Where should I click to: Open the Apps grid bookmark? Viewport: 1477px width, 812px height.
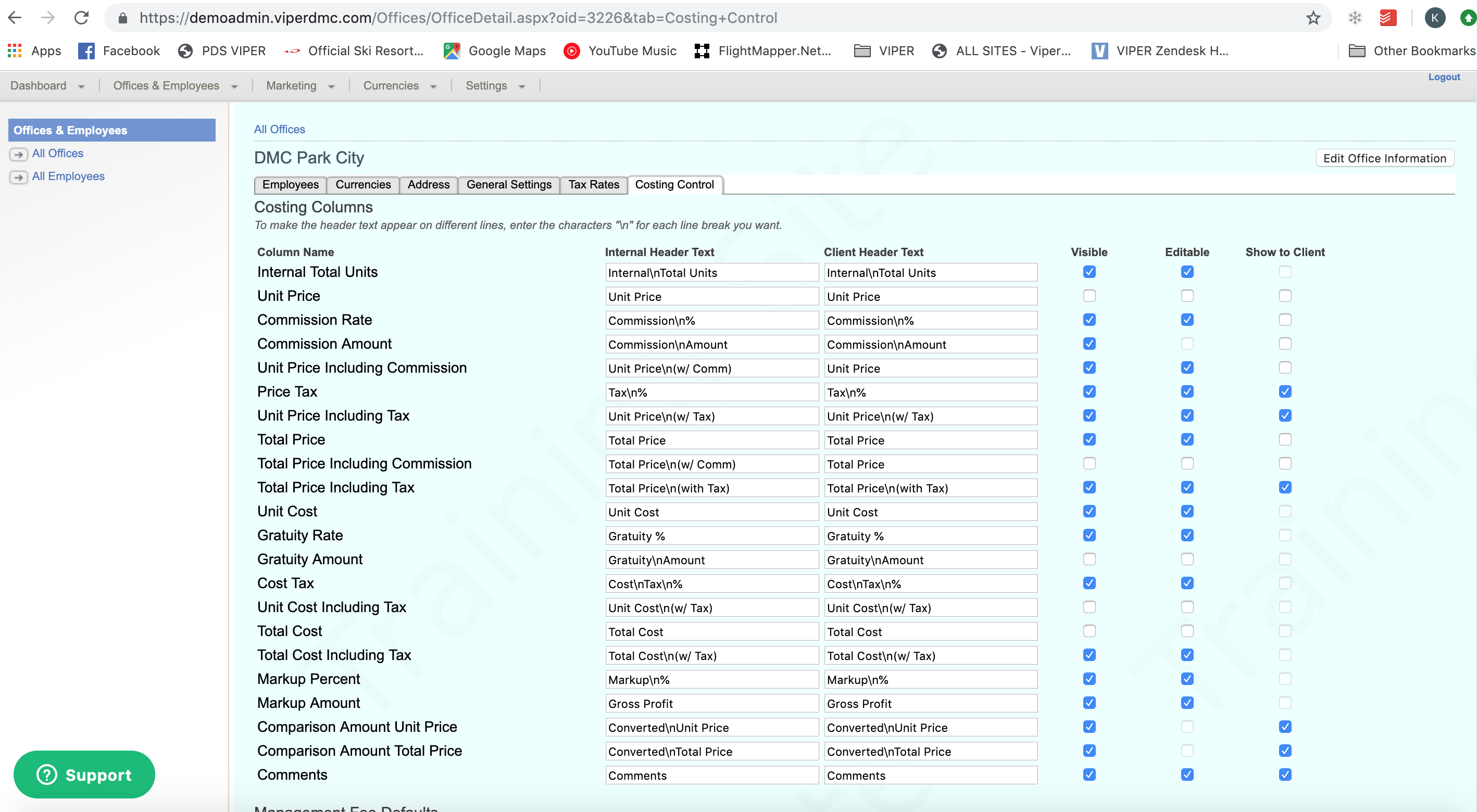(34, 50)
